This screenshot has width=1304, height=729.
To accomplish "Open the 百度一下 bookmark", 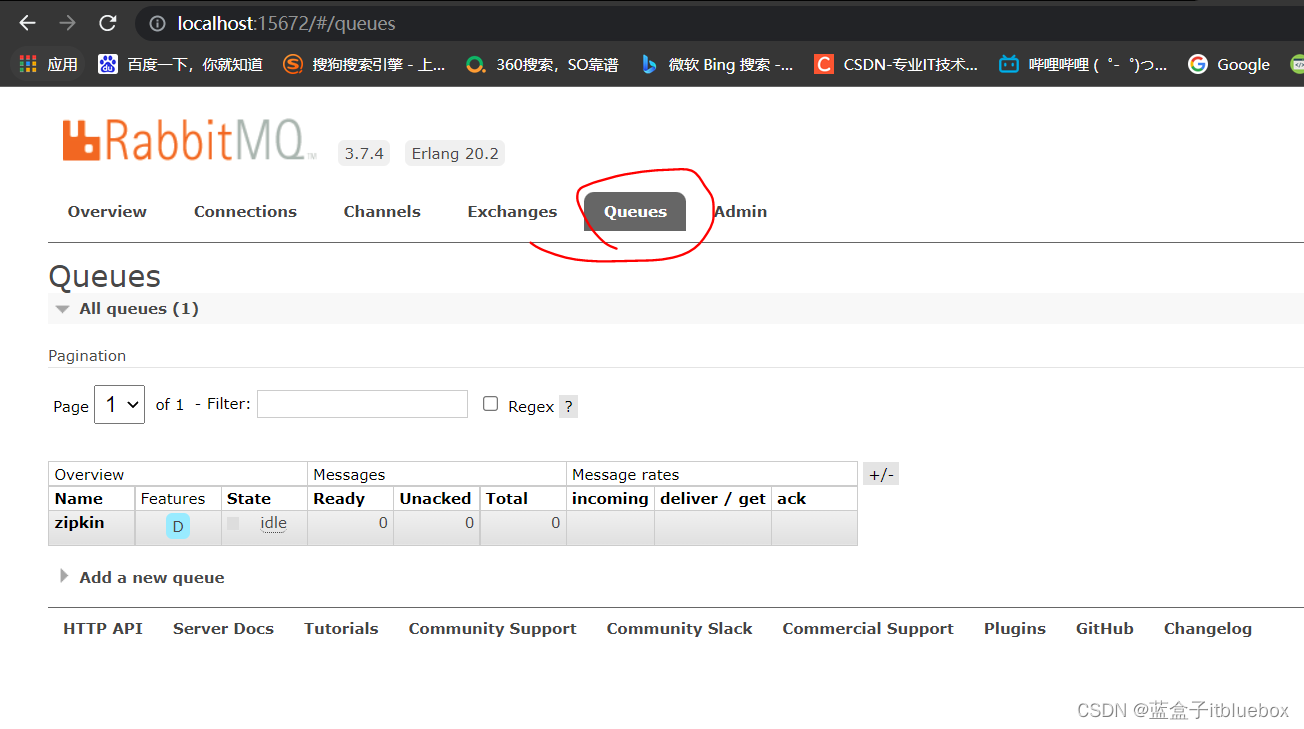I will 181,64.
